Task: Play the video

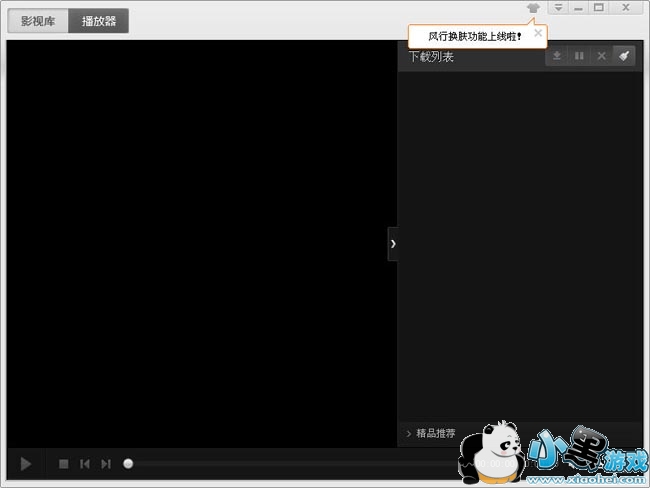Action: 26,464
